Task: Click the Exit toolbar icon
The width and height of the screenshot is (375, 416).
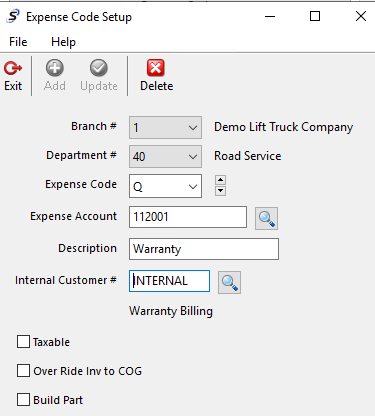Action: coord(13,68)
